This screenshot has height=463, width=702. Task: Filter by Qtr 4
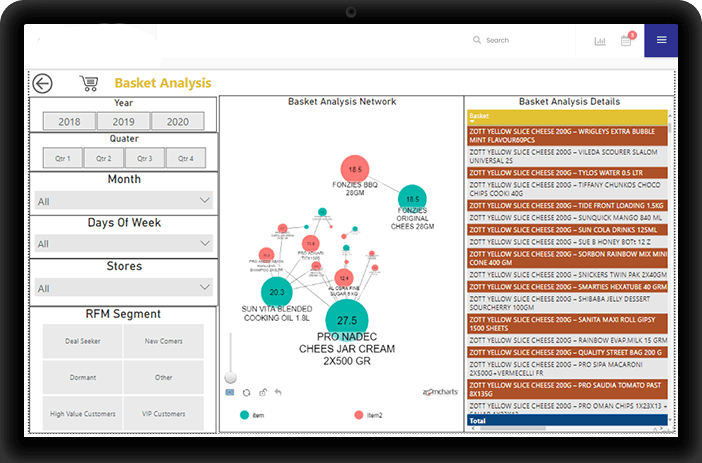186,158
